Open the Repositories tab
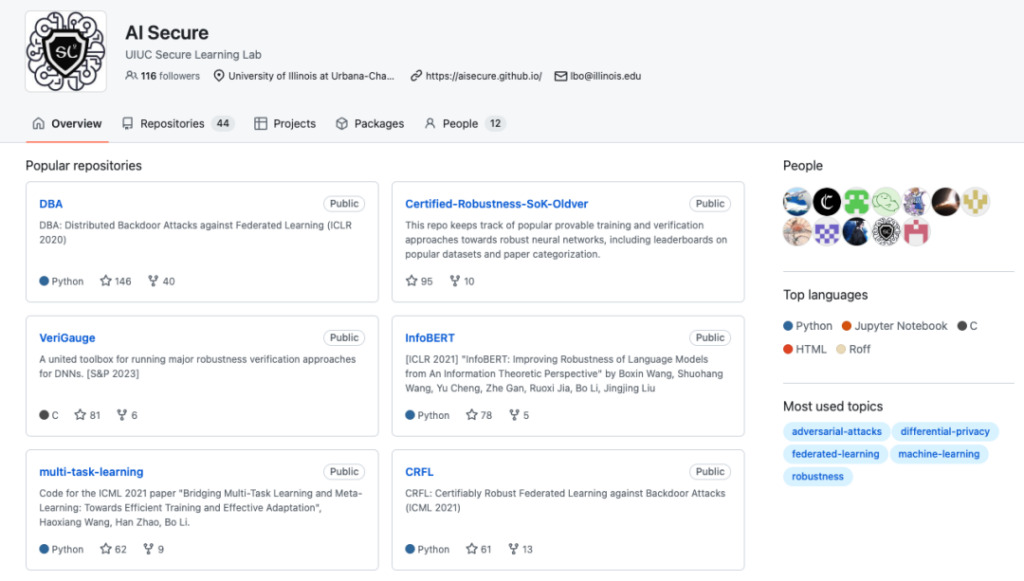The image size is (1024, 581). pyautogui.click(x=178, y=123)
